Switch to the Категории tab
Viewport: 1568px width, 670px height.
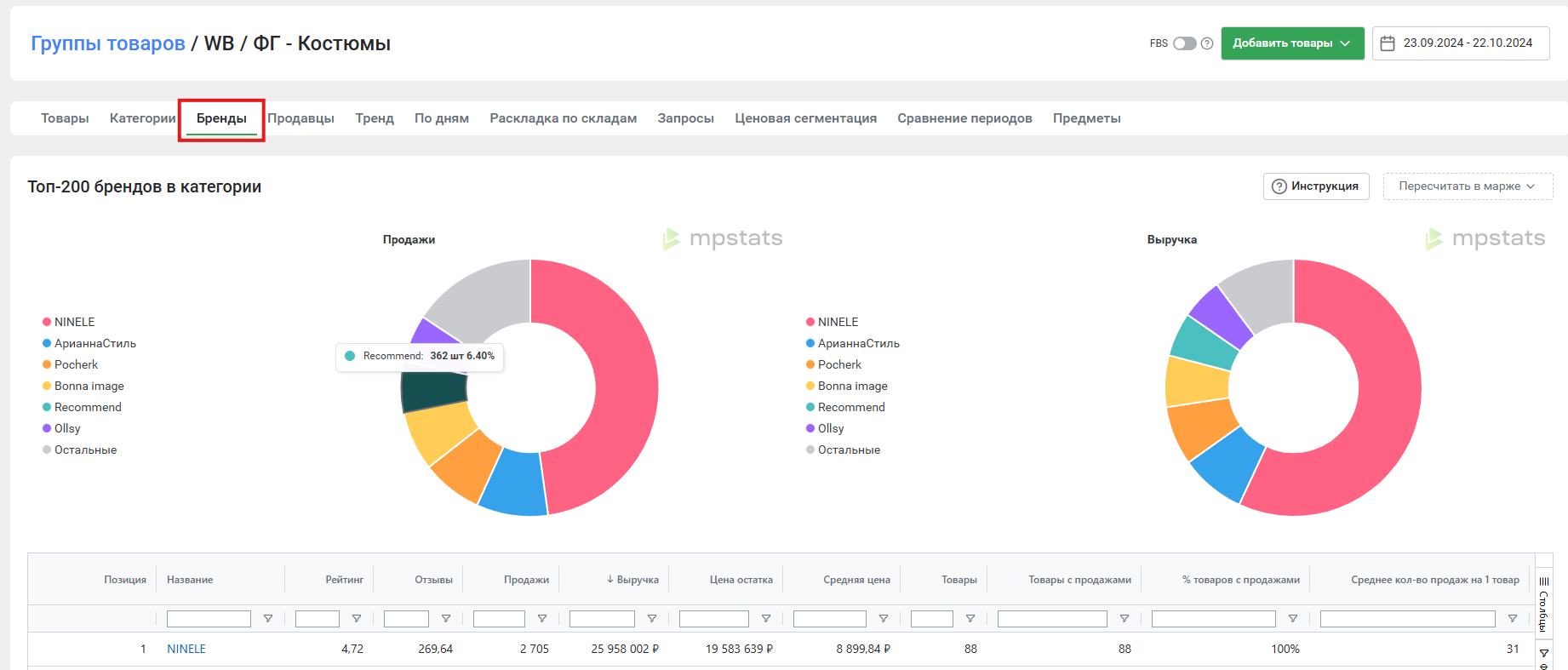(x=142, y=118)
